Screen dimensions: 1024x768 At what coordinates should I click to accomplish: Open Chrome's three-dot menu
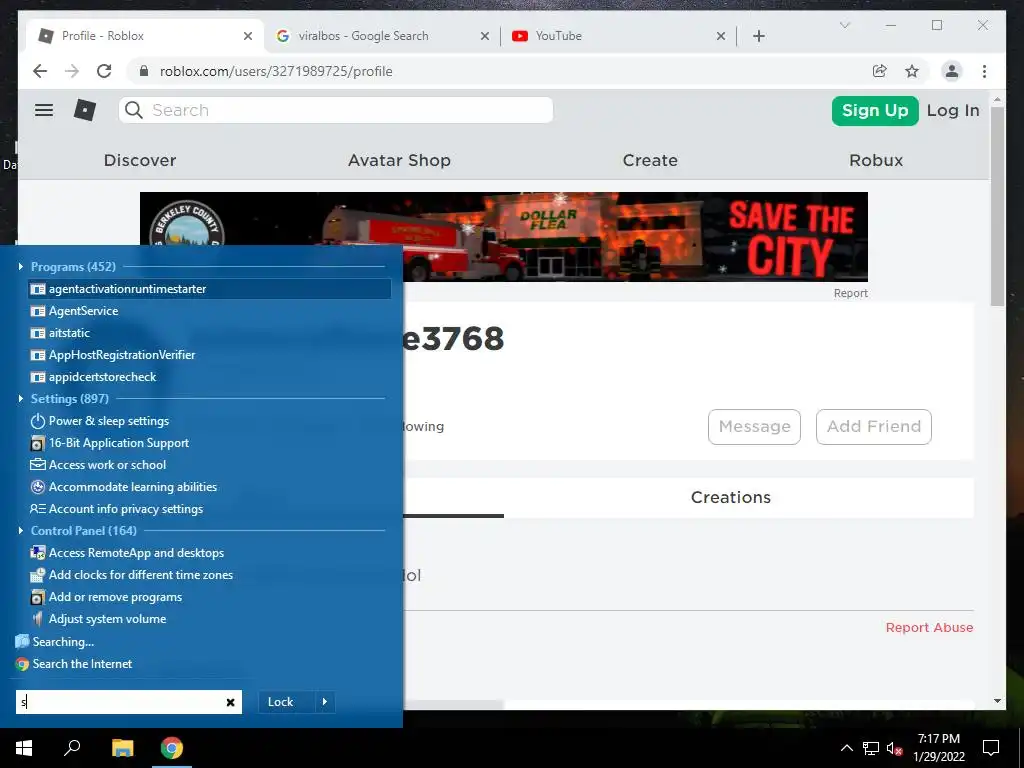(x=984, y=71)
